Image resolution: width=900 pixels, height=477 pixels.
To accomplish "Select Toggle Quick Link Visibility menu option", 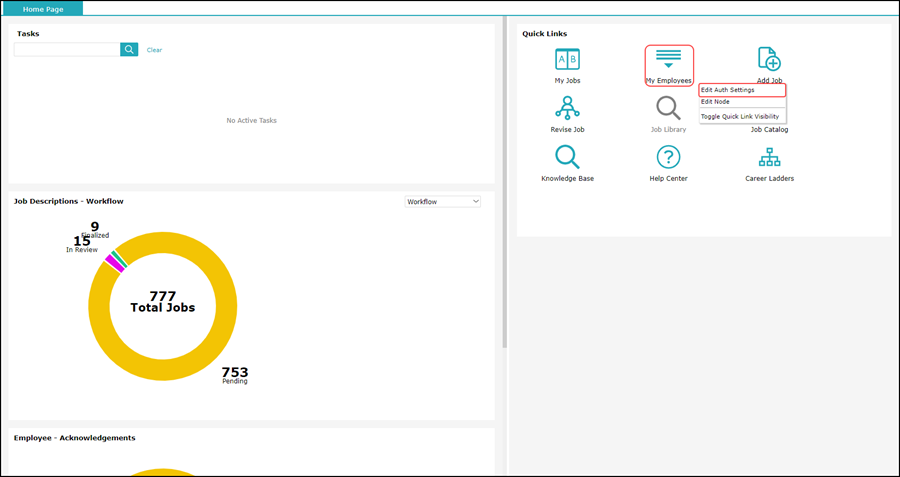I will click(x=740, y=116).
